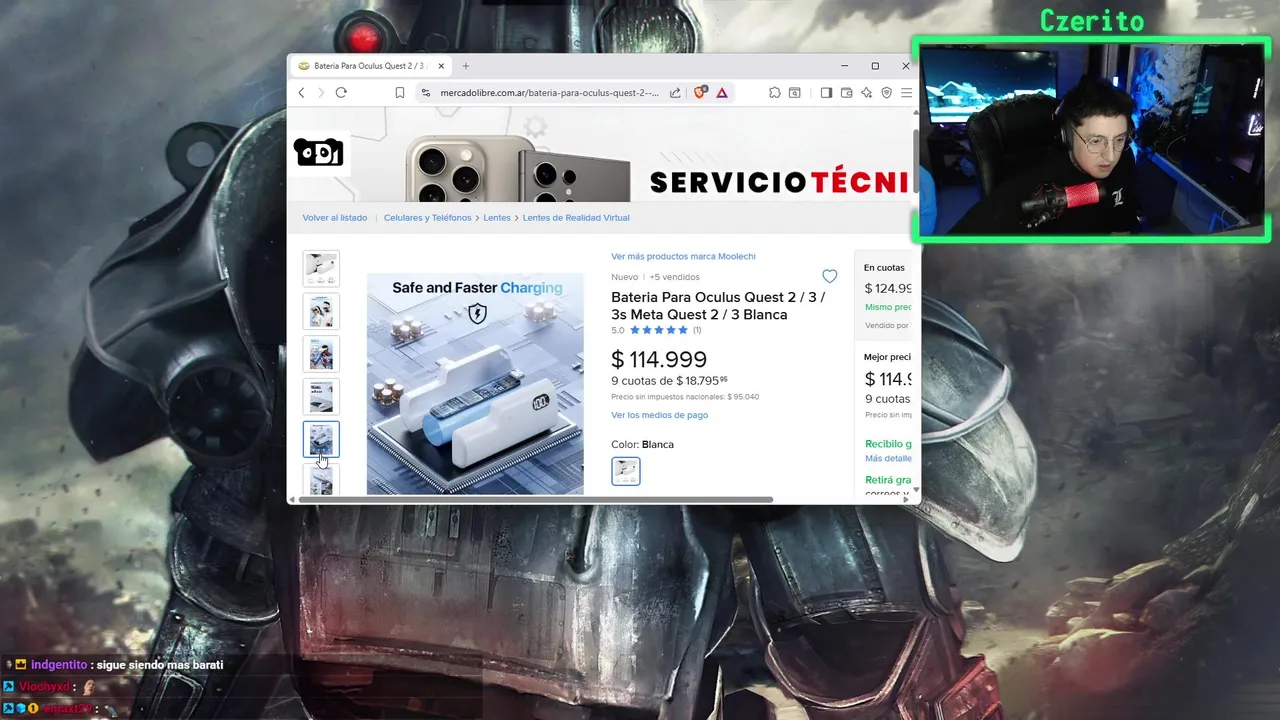Open Celulares y Teléfonos breadcrumb
Viewport: 1280px width, 720px height.
coord(427,218)
